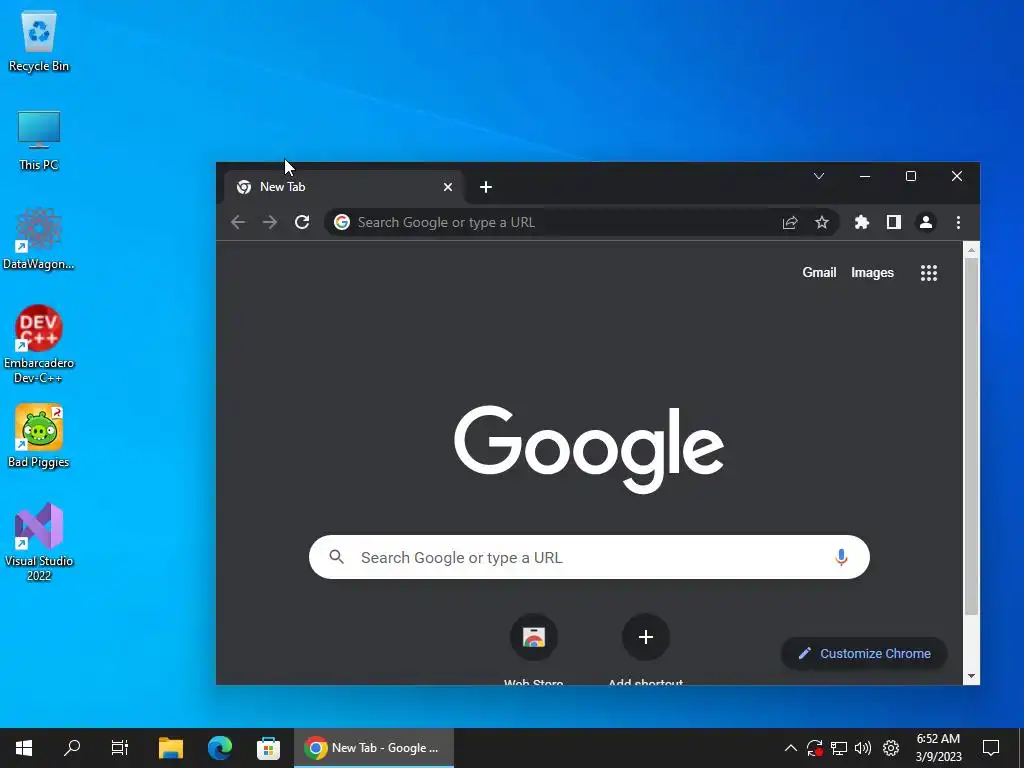Image resolution: width=1024 pixels, height=768 pixels.
Task: Close the New Tab tab
Action: [448, 187]
